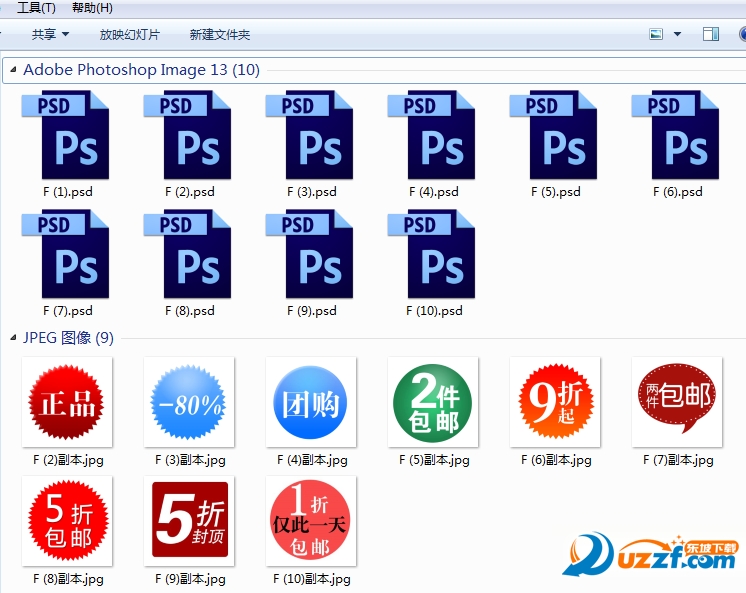Select the orange 9折起 badge thumbnail
Viewport: 746px width, 593px height.
click(555, 402)
